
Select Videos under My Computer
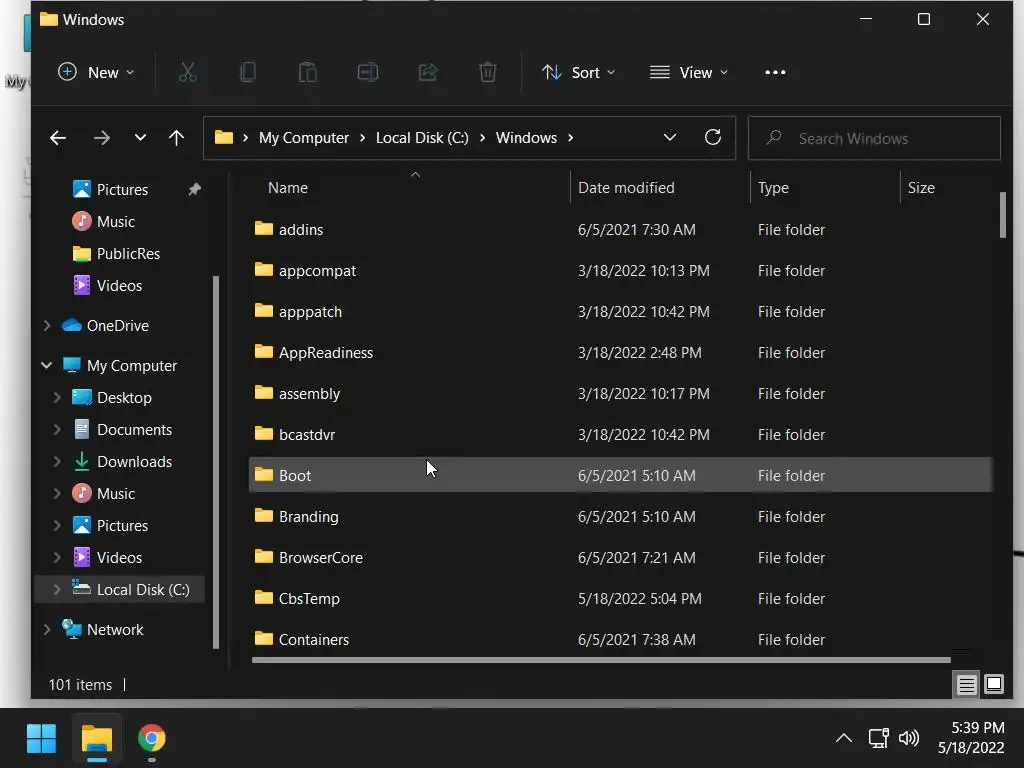point(119,558)
